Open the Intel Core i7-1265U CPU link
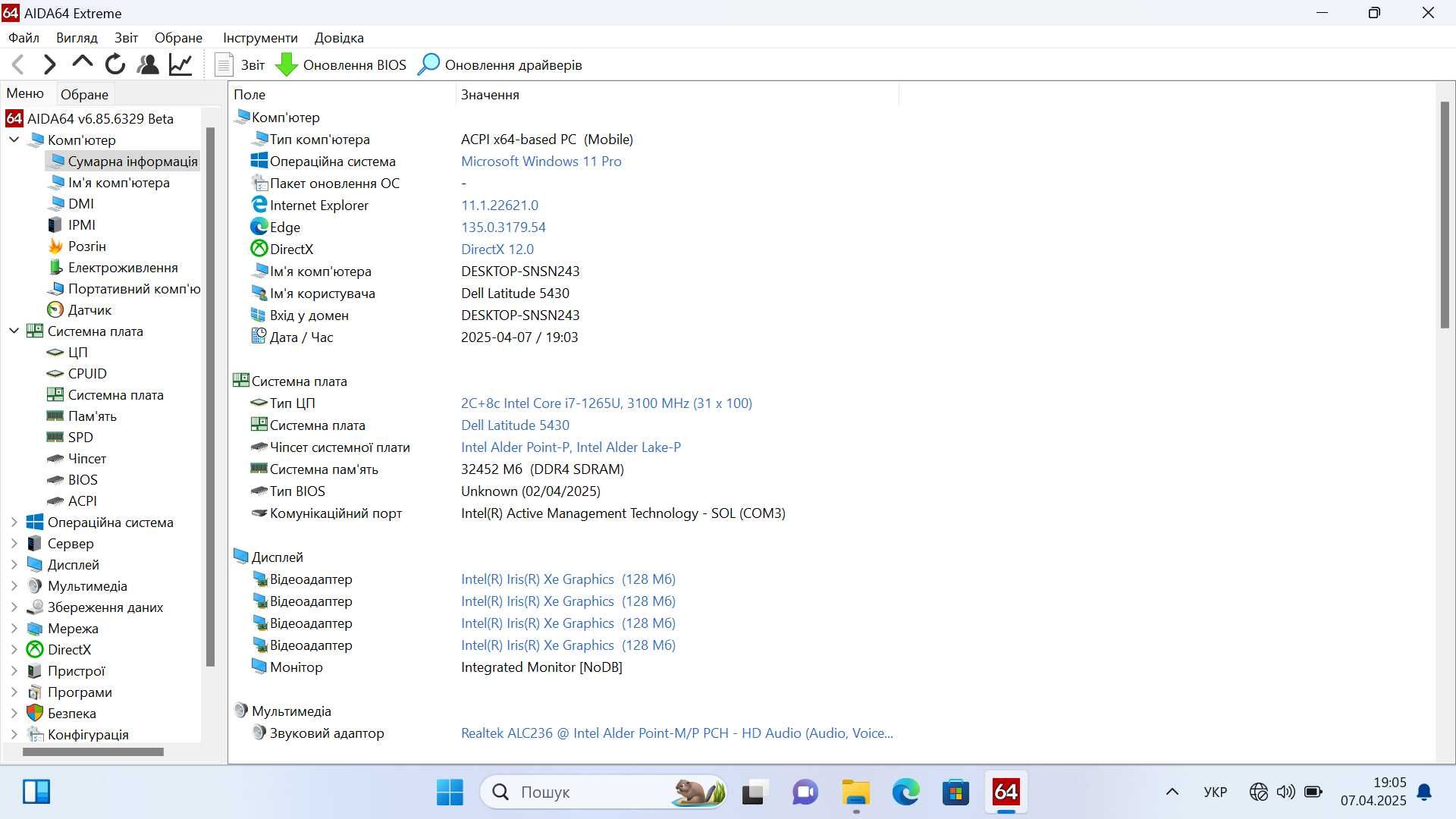Viewport: 1456px width, 819px height. point(607,403)
